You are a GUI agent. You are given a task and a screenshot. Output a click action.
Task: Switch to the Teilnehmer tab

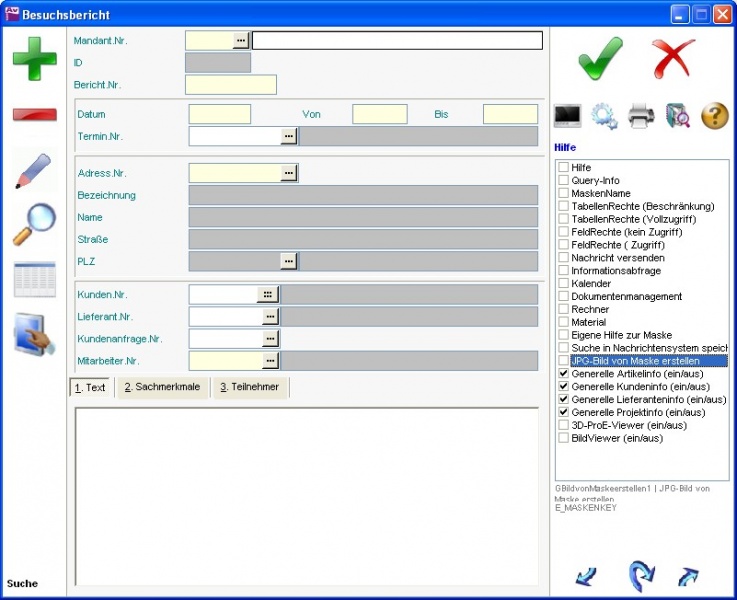(x=251, y=387)
